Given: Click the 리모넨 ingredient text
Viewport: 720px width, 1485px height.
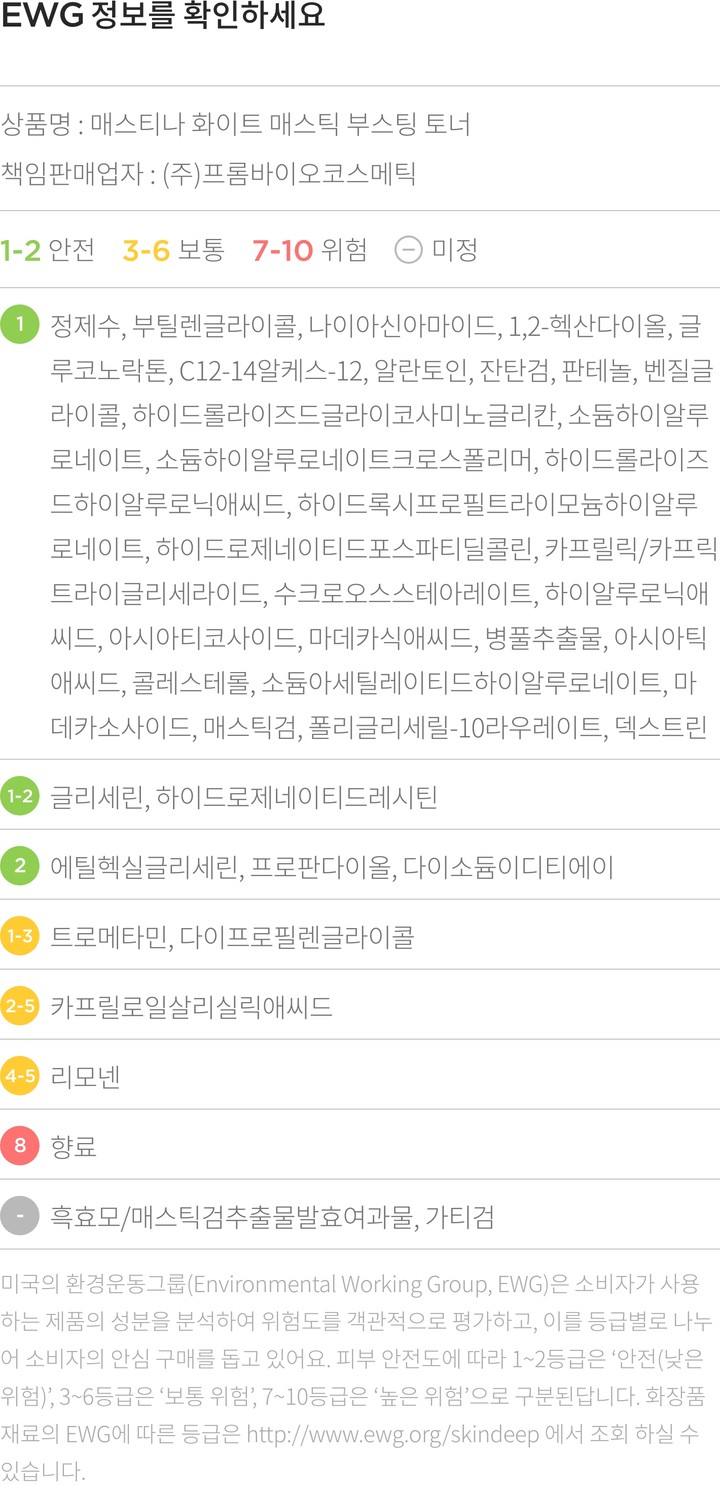Looking at the screenshot, I should (85, 1077).
